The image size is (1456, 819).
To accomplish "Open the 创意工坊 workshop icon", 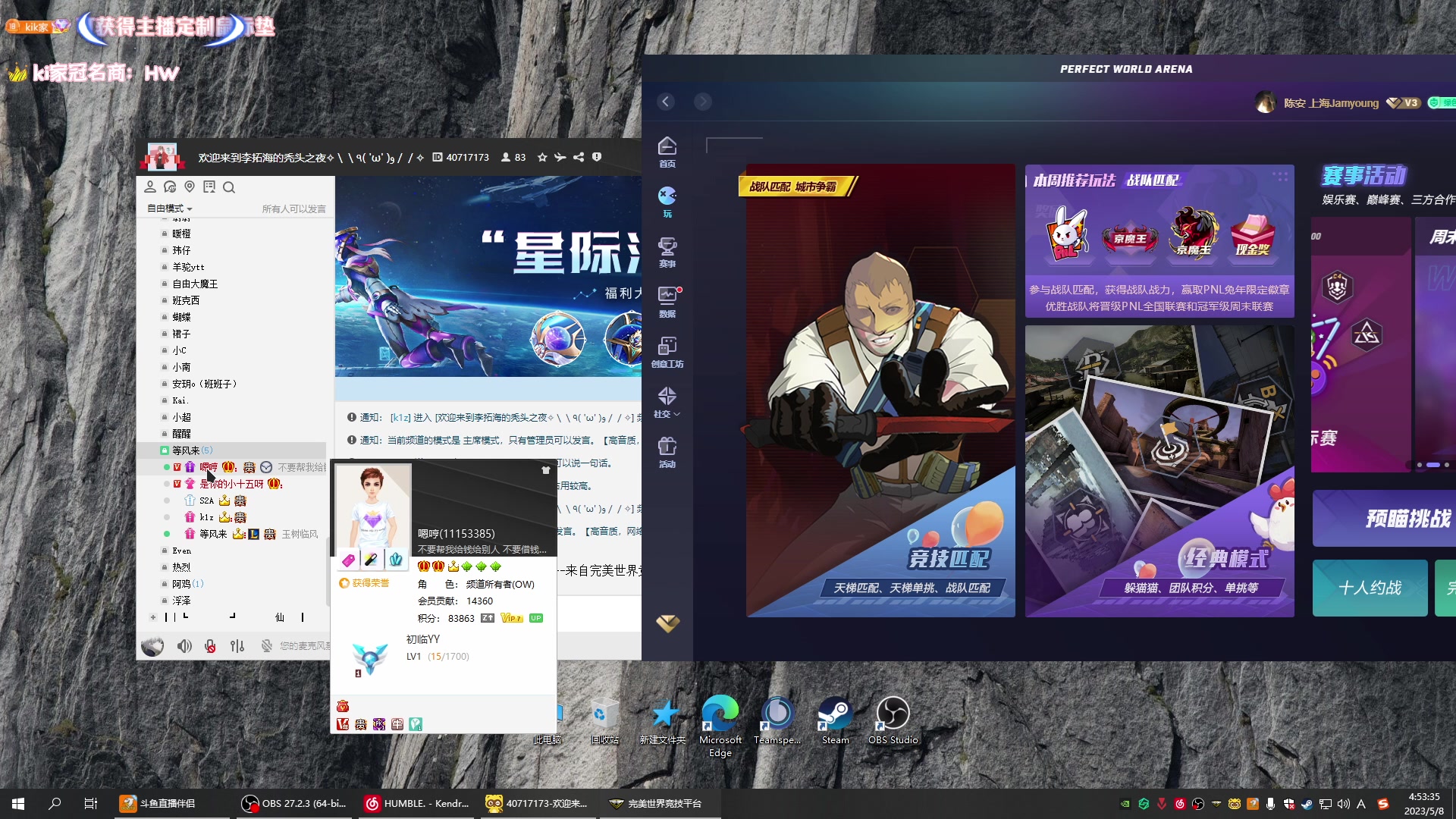I will (667, 352).
